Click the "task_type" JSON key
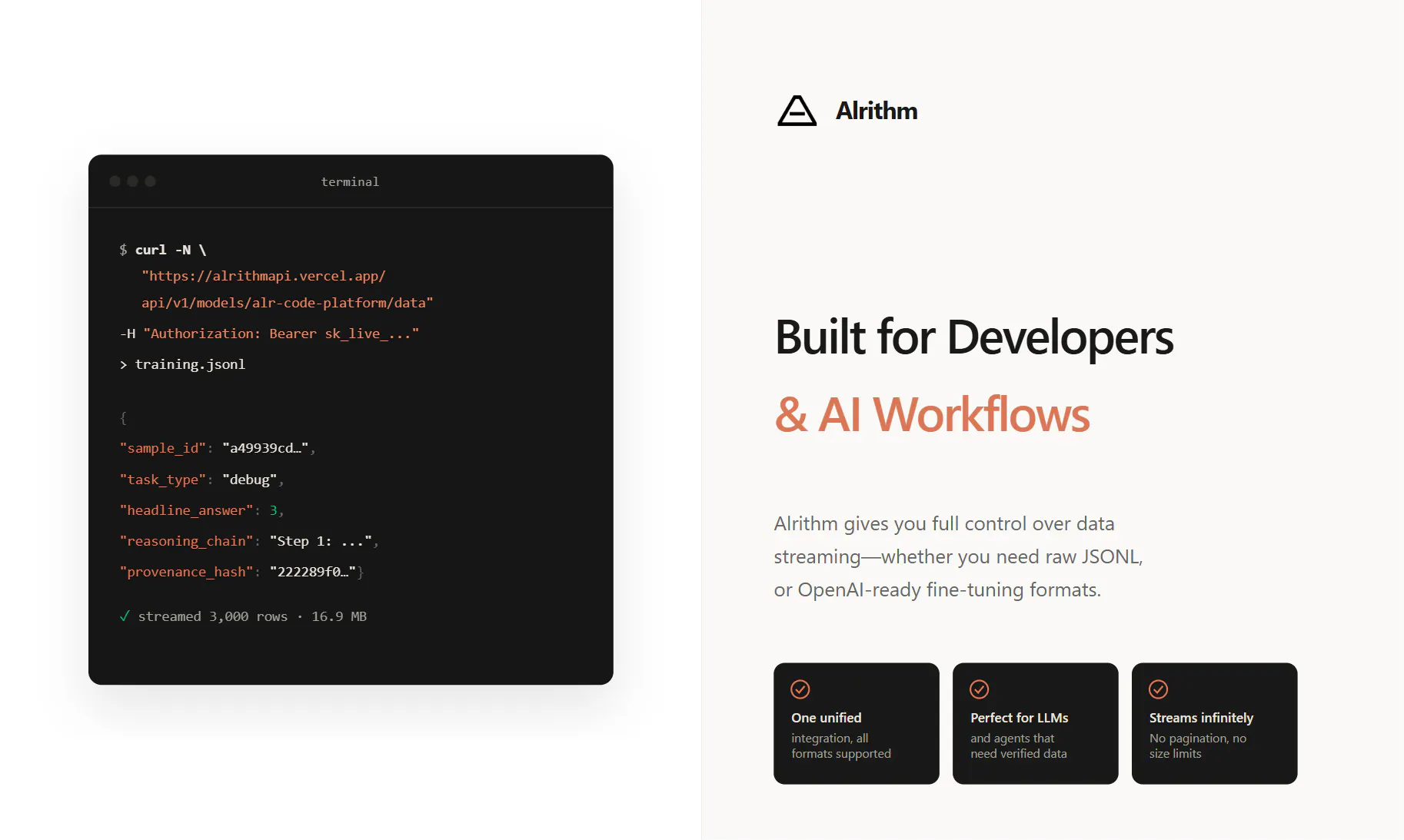The height and width of the screenshot is (840, 1404). click(163, 480)
